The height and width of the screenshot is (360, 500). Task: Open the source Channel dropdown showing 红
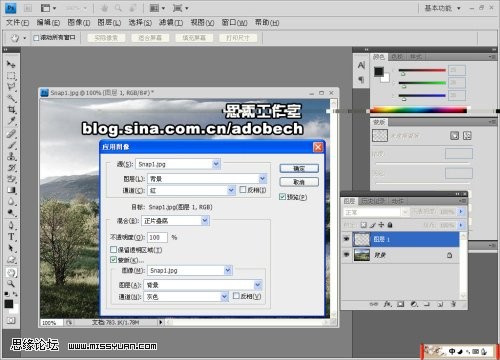(191, 190)
